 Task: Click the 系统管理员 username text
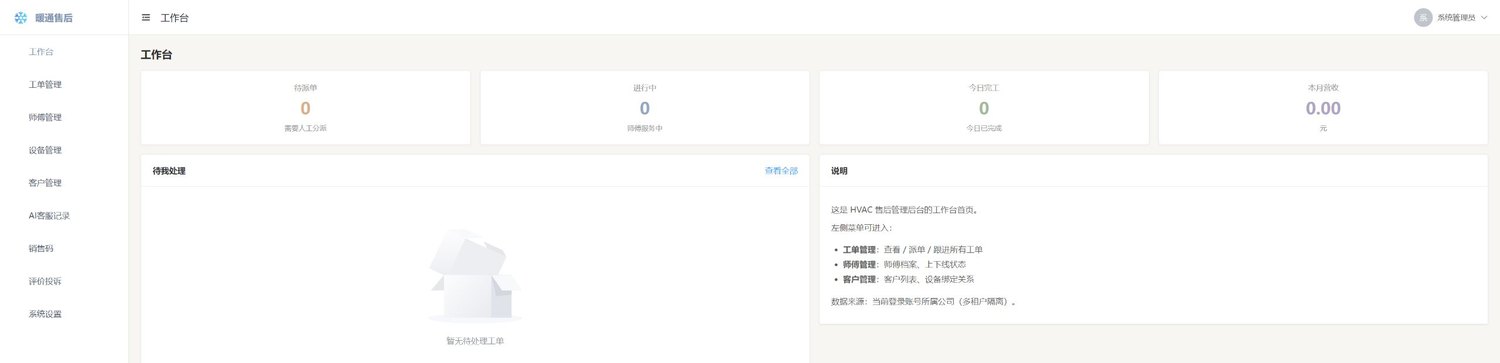click(1456, 18)
